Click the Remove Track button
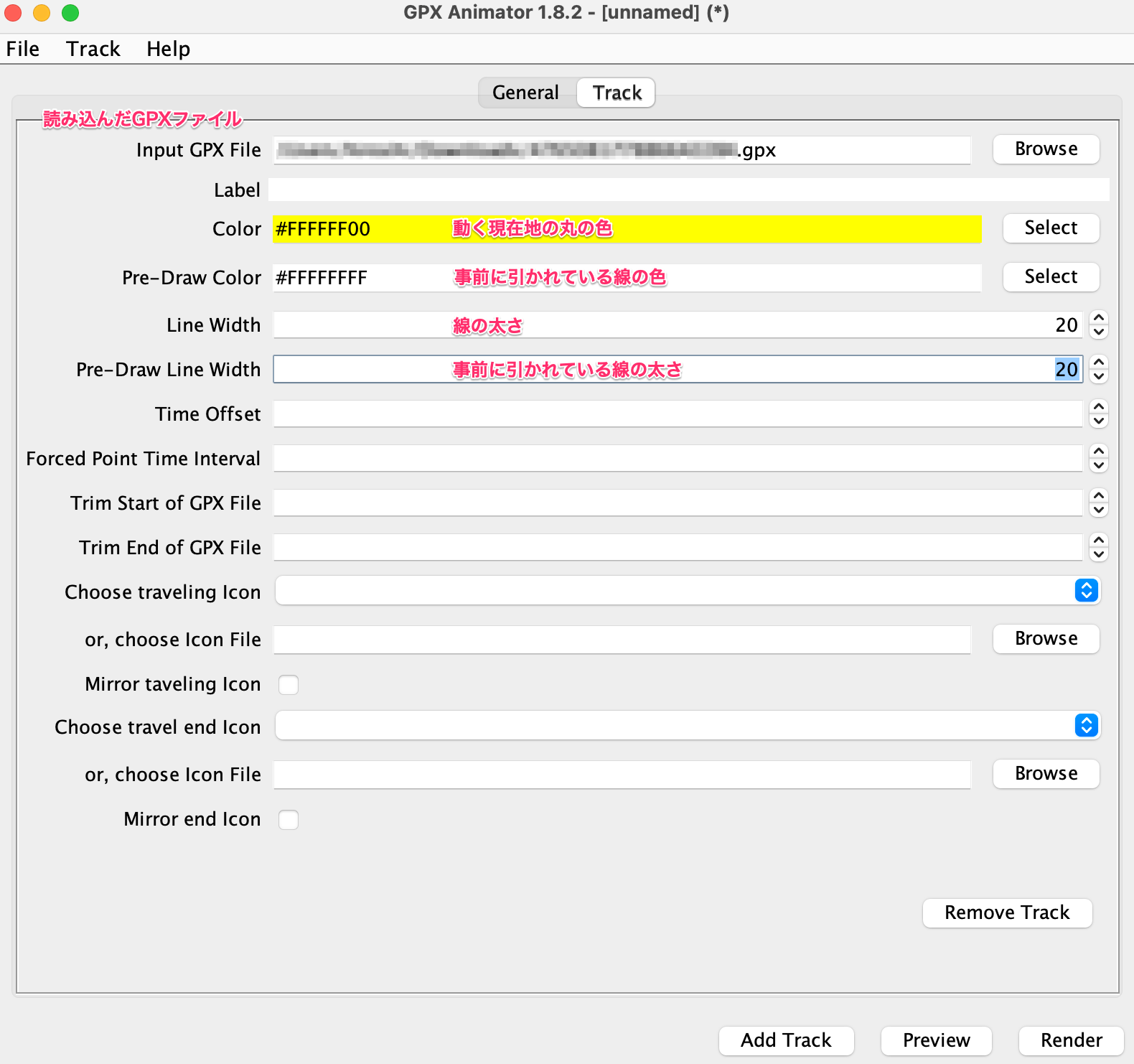The width and height of the screenshot is (1134, 1064). coord(1007,913)
